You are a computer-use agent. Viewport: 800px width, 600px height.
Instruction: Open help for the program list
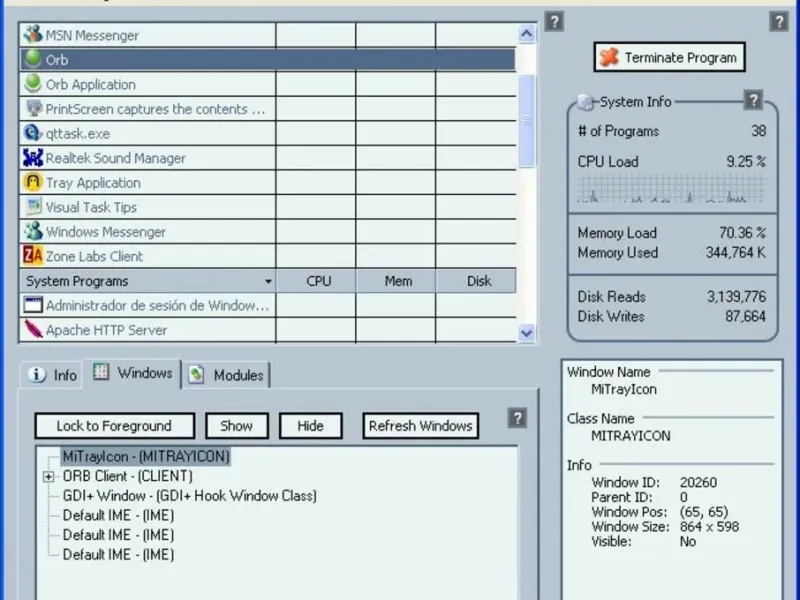click(554, 21)
